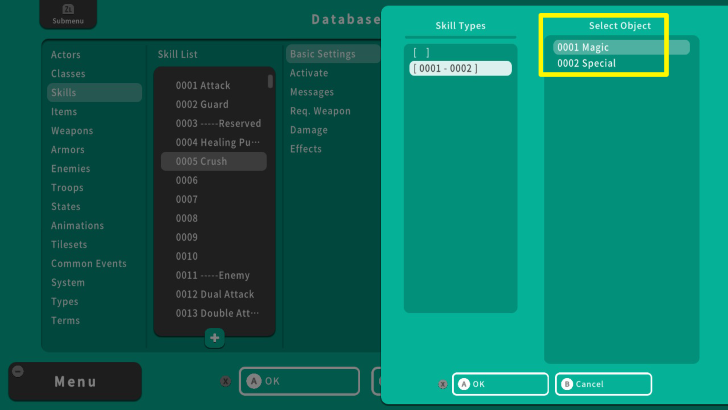Screen dimensions: 728x410
Task: Click the X icon beside database OK
Action: pos(226,381)
